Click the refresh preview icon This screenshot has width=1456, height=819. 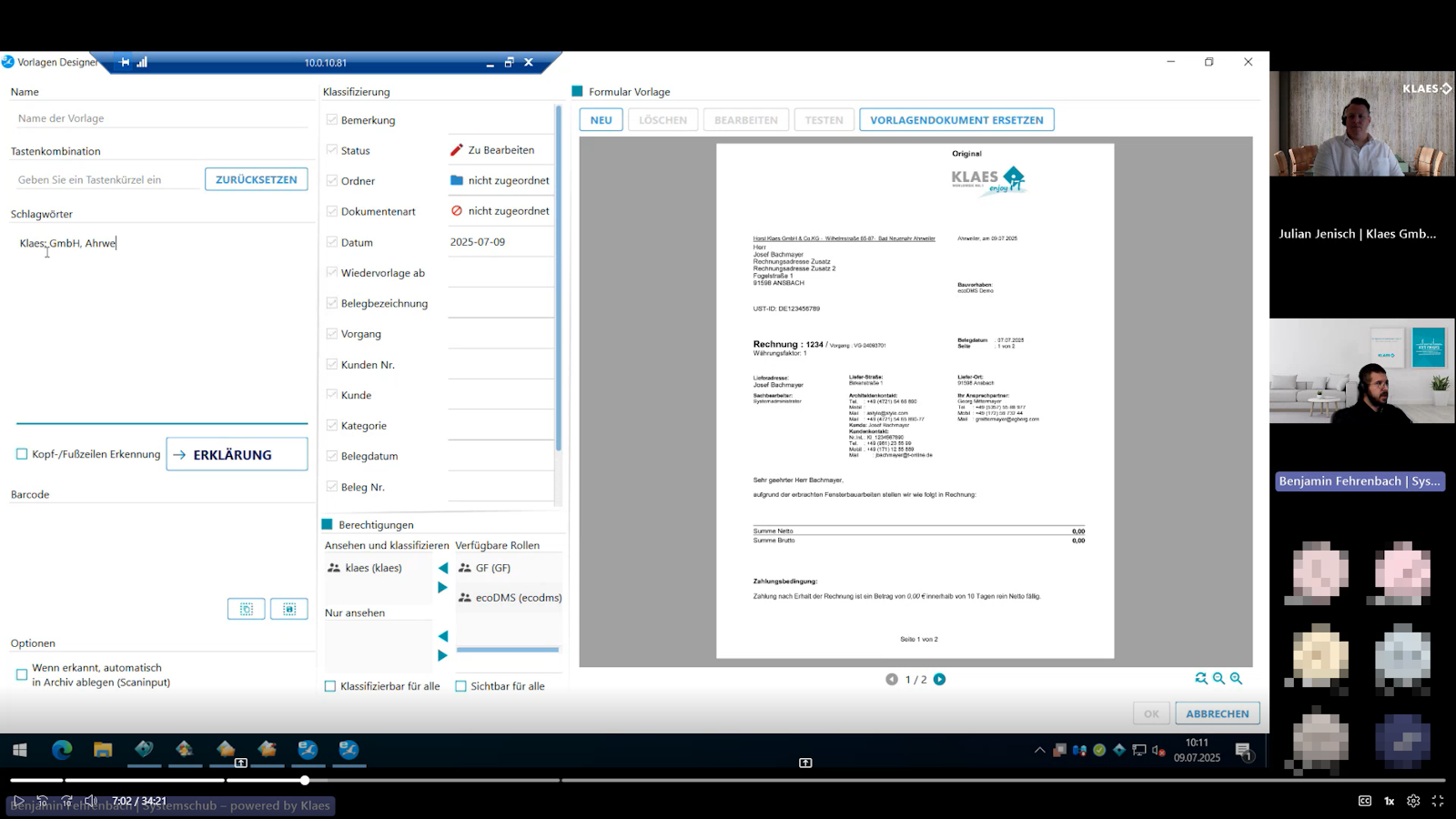[1201, 678]
